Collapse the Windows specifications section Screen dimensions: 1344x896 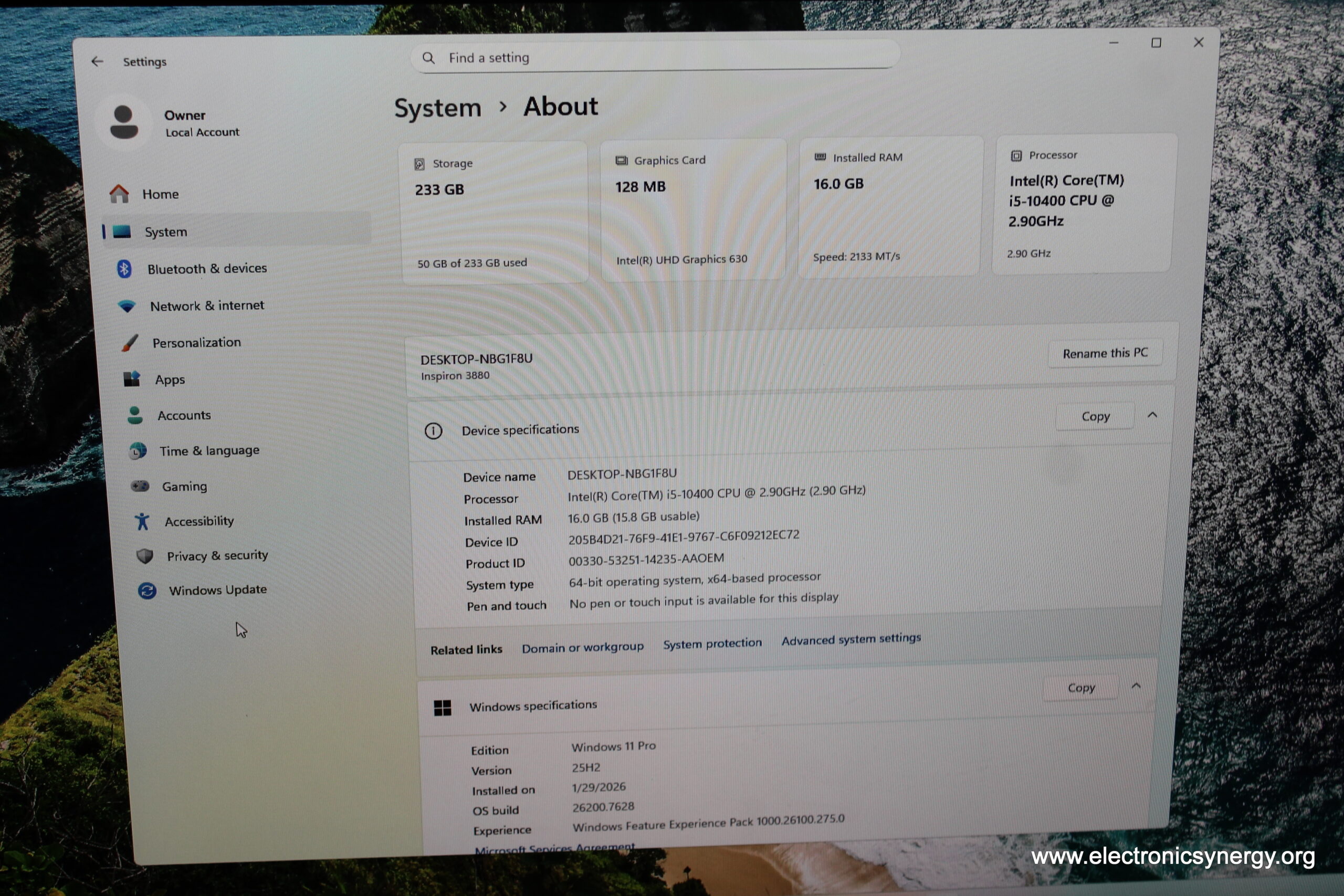[1136, 686]
